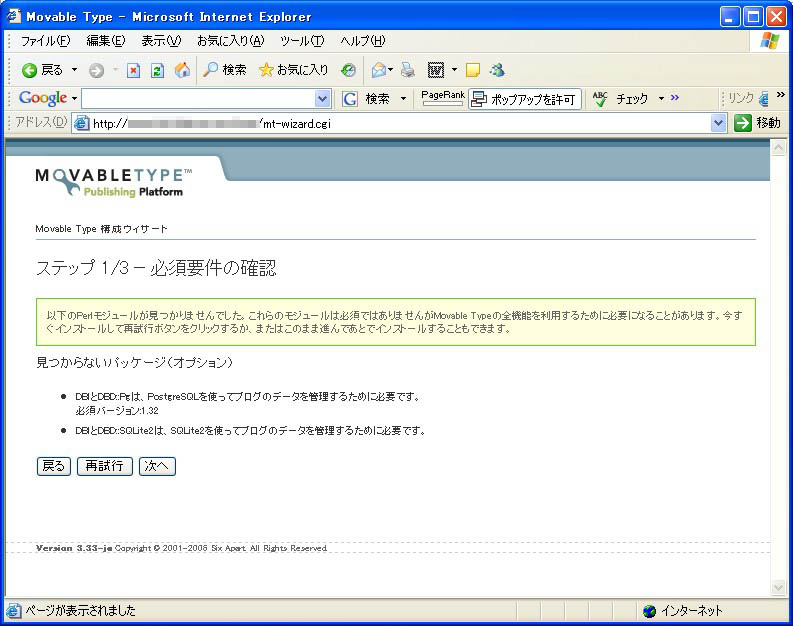Expand the Back button history dropdown arrow
793x626 pixels.
click(74, 70)
